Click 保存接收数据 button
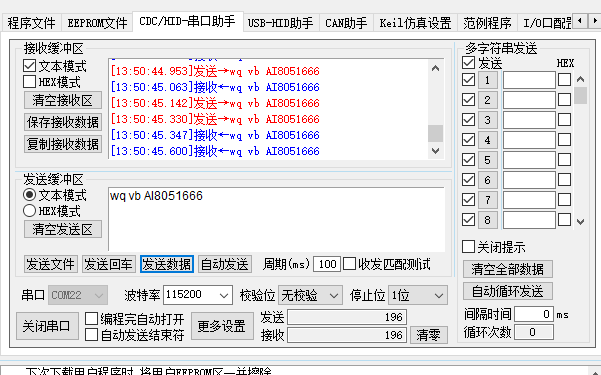Image resolution: width=601 pixels, height=375 pixels. coord(63,122)
